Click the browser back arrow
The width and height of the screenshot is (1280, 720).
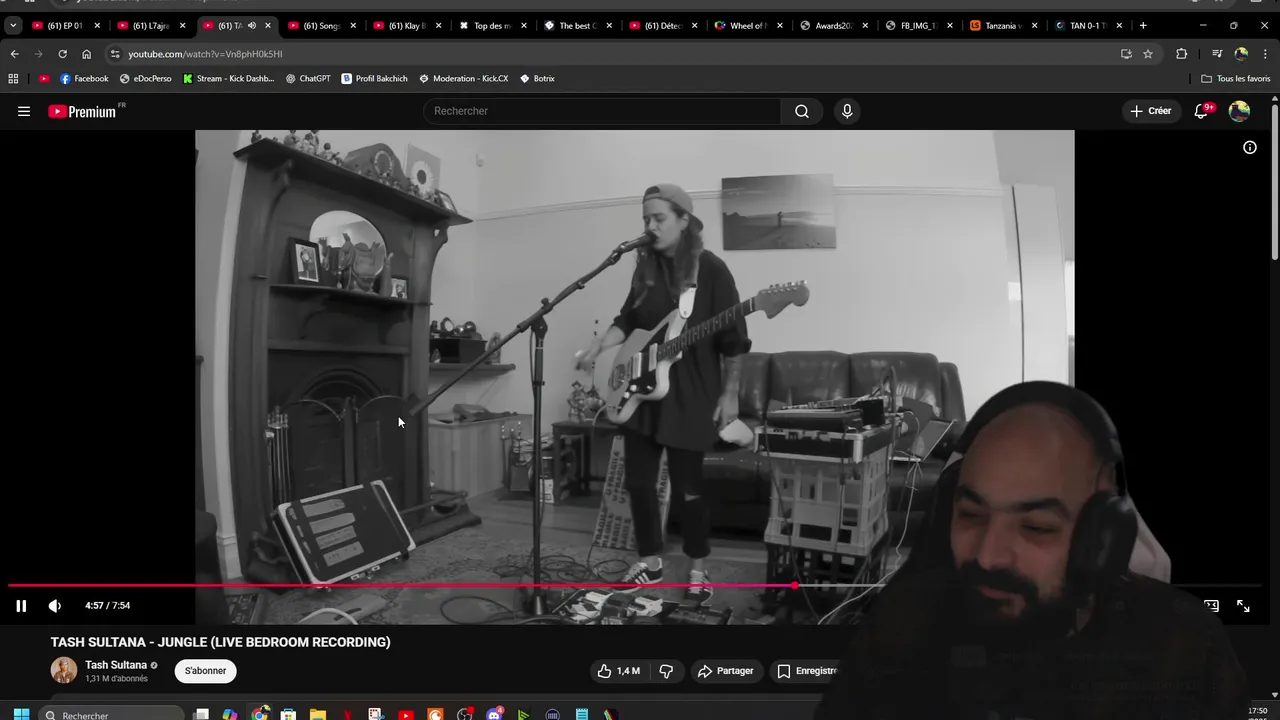coord(14,54)
